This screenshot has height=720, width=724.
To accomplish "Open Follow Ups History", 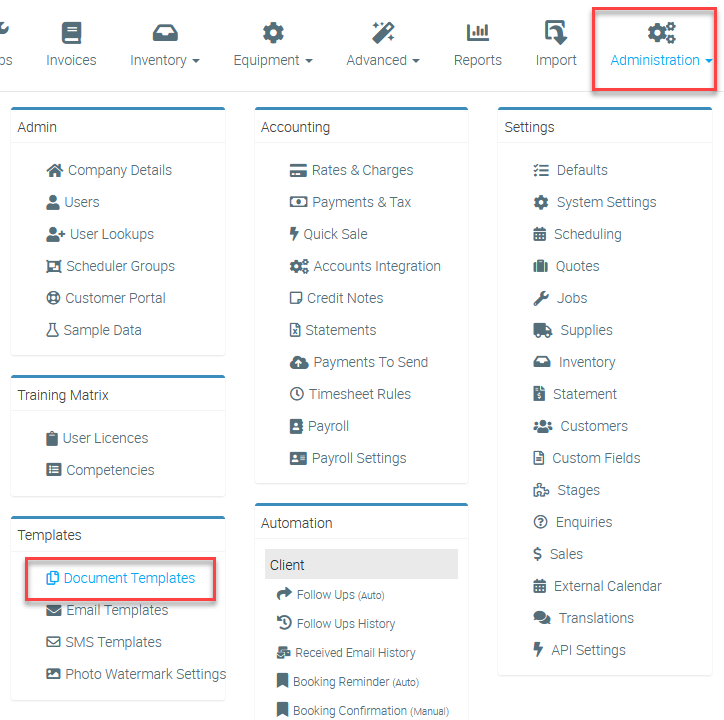I will (x=345, y=624).
